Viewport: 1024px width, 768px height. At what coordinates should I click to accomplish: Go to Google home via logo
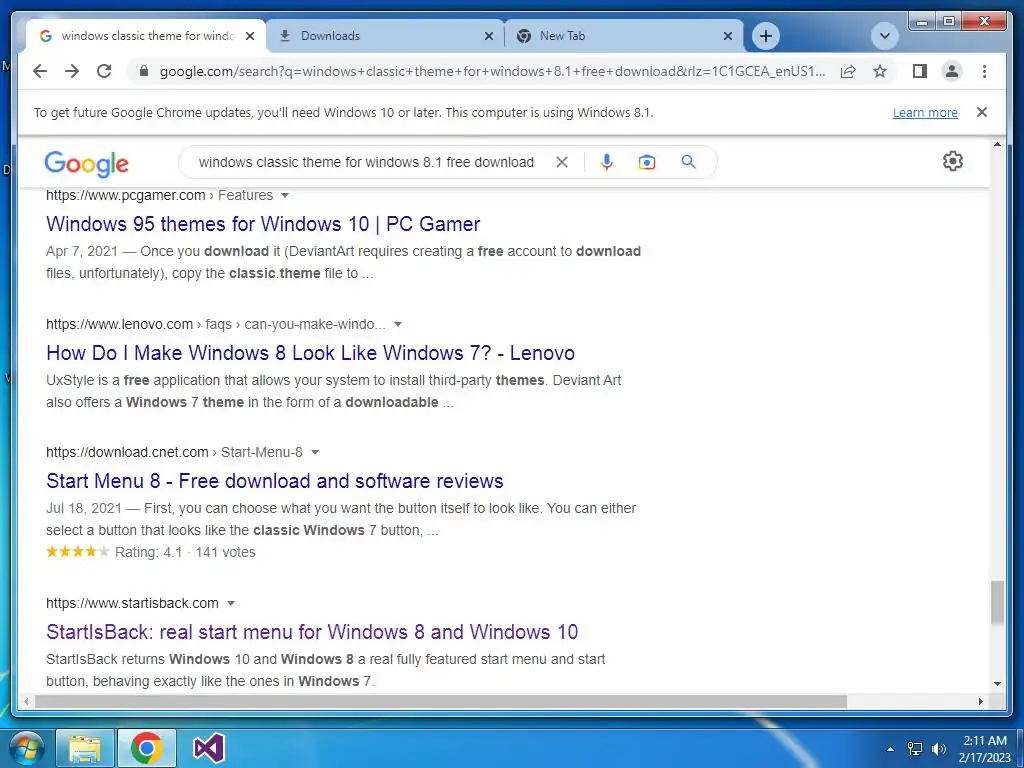click(86, 163)
